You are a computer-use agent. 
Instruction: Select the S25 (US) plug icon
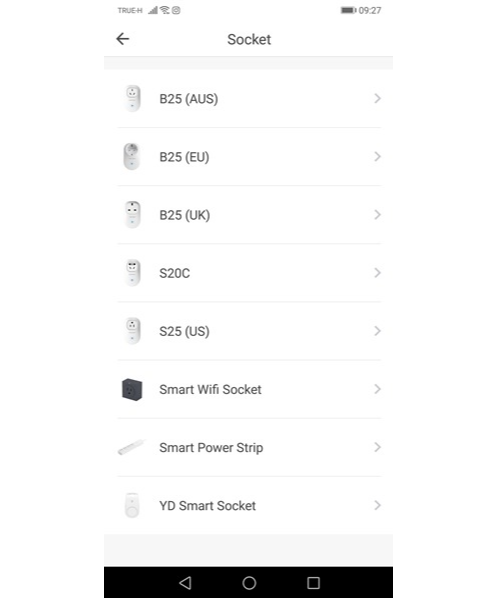pyautogui.click(x=132, y=331)
